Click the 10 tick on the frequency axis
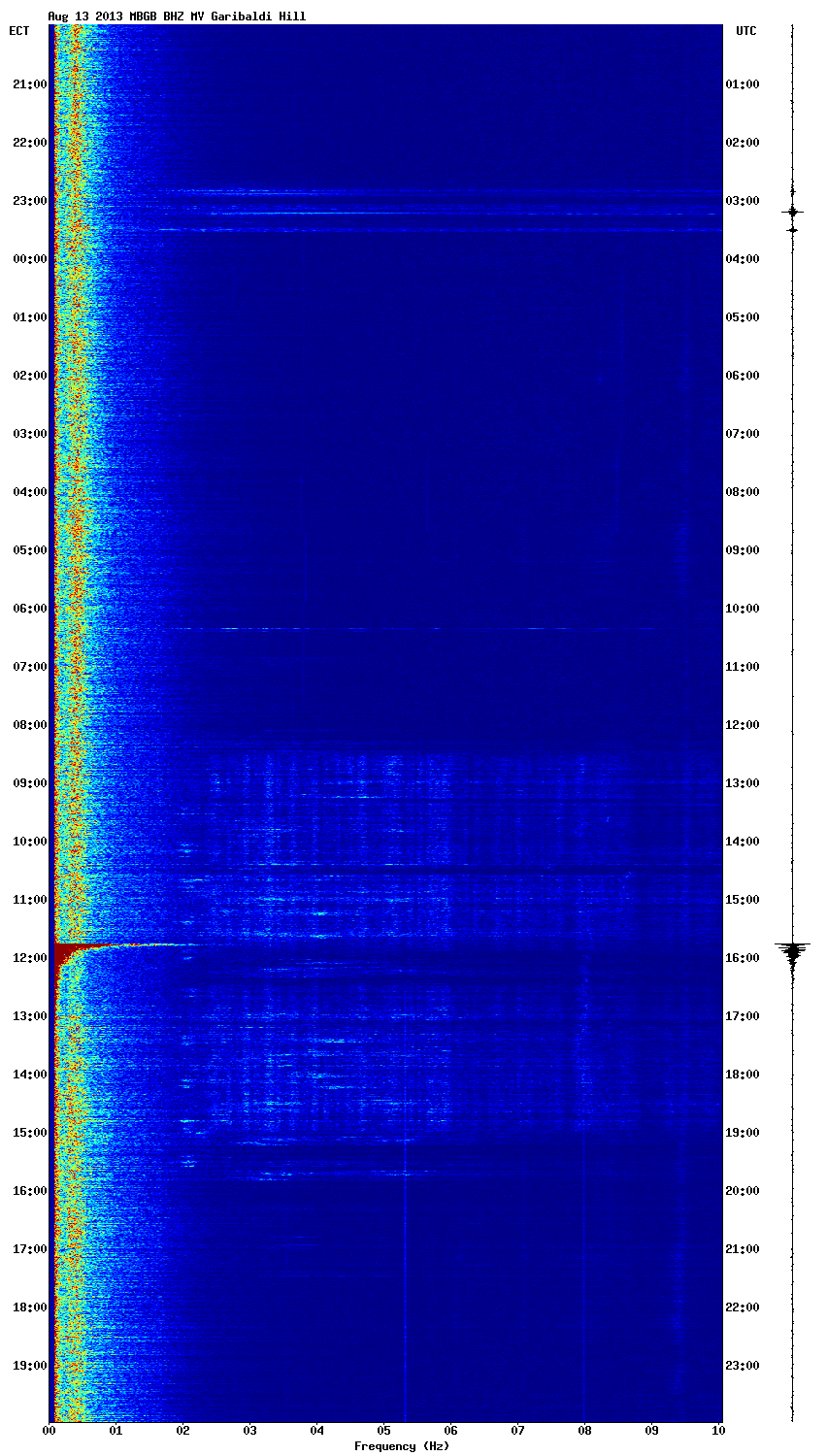This screenshot has width=827, height=1456. (719, 1431)
